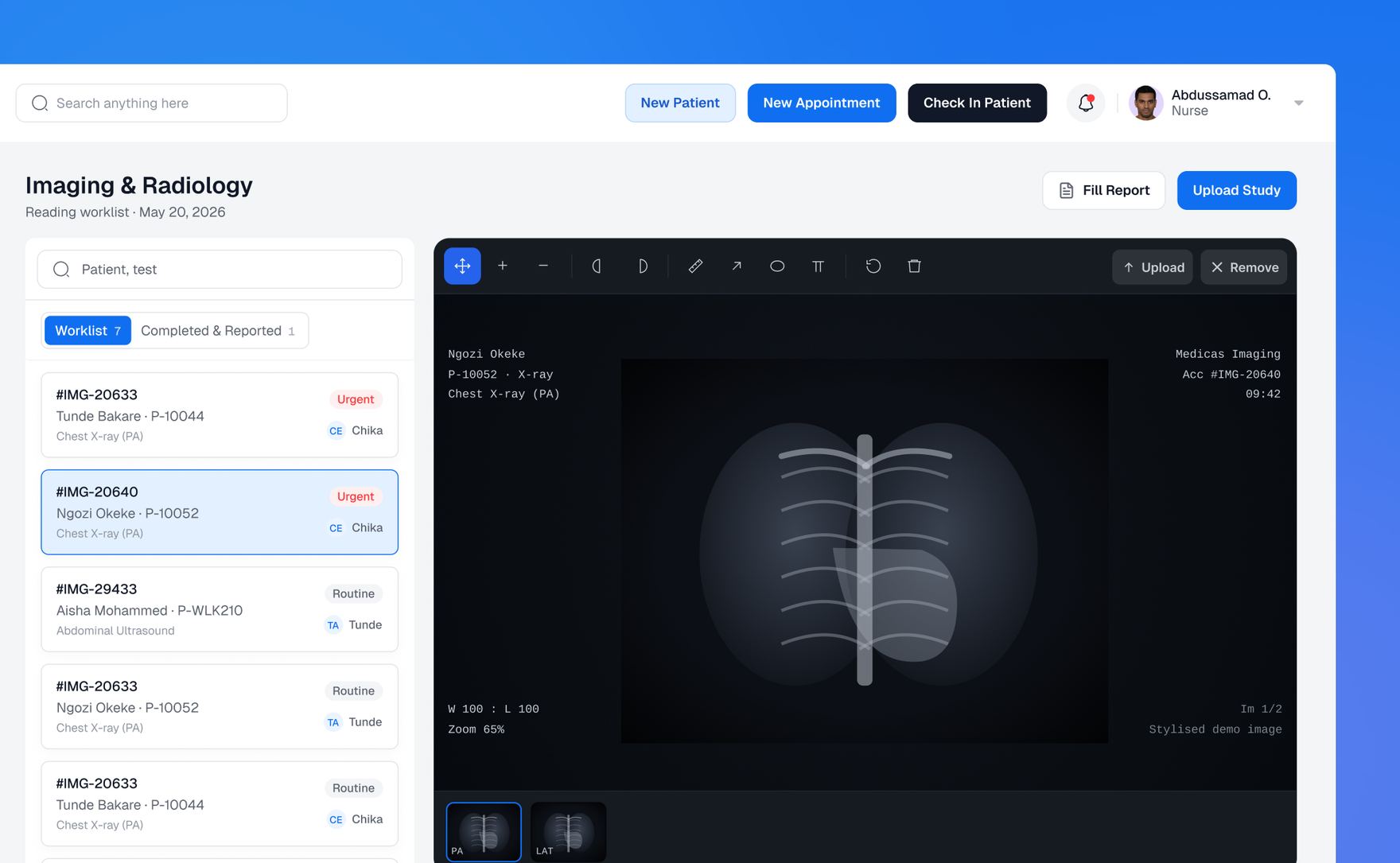Click the Upload Study button
The image size is (1400, 863).
pyautogui.click(x=1237, y=190)
